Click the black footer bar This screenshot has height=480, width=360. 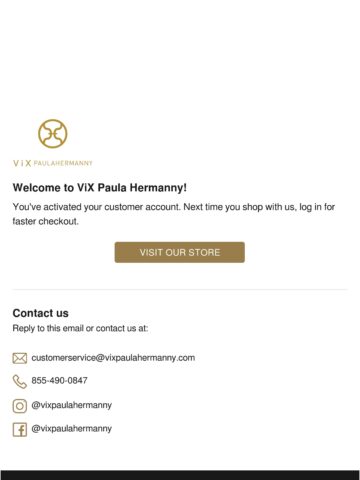(x=180, y=475)
